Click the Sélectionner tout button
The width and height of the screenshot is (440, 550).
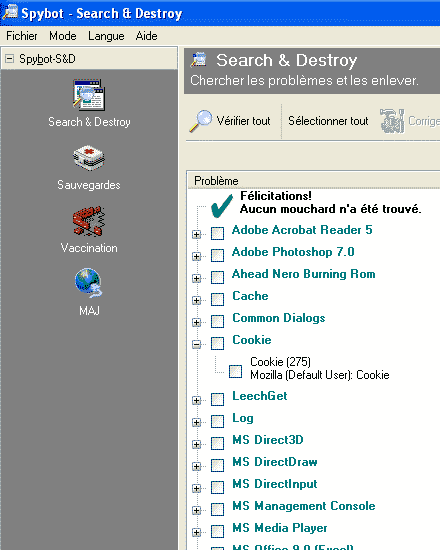pyautogui.click(x=328, y=121)
